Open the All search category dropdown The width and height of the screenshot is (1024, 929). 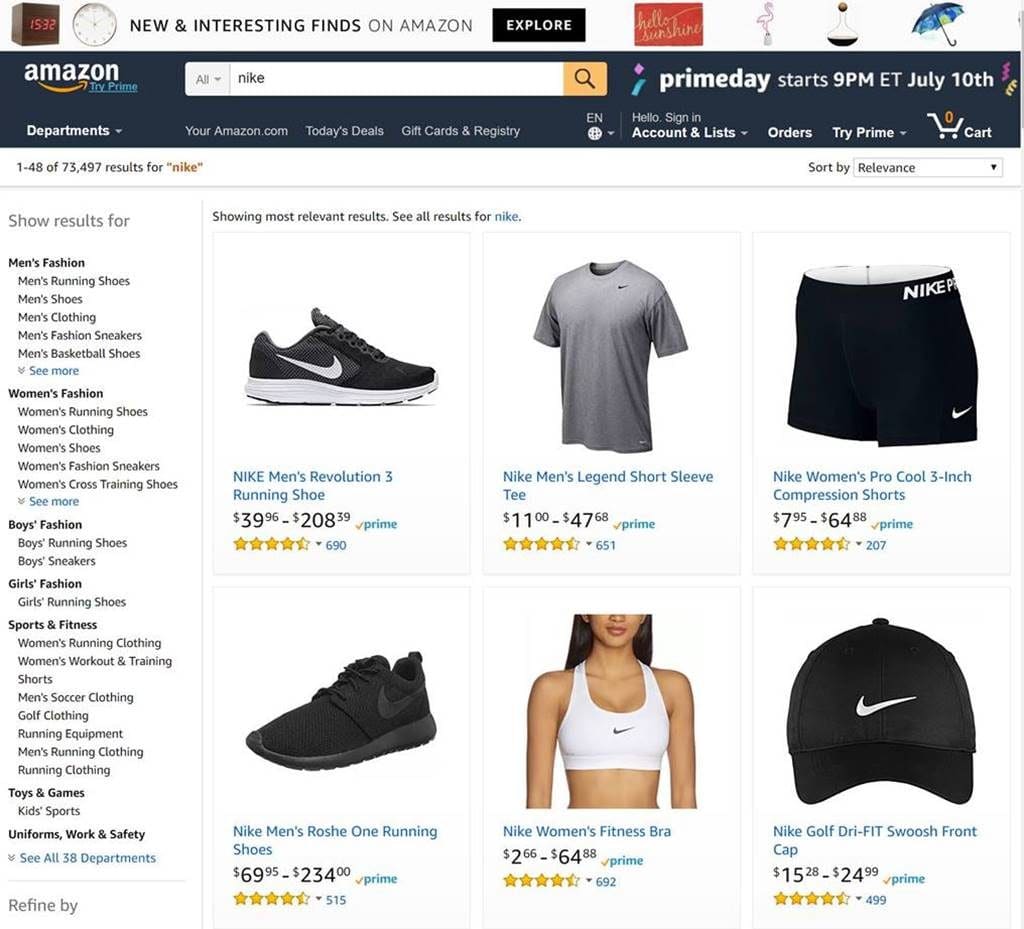coord(208,79)
